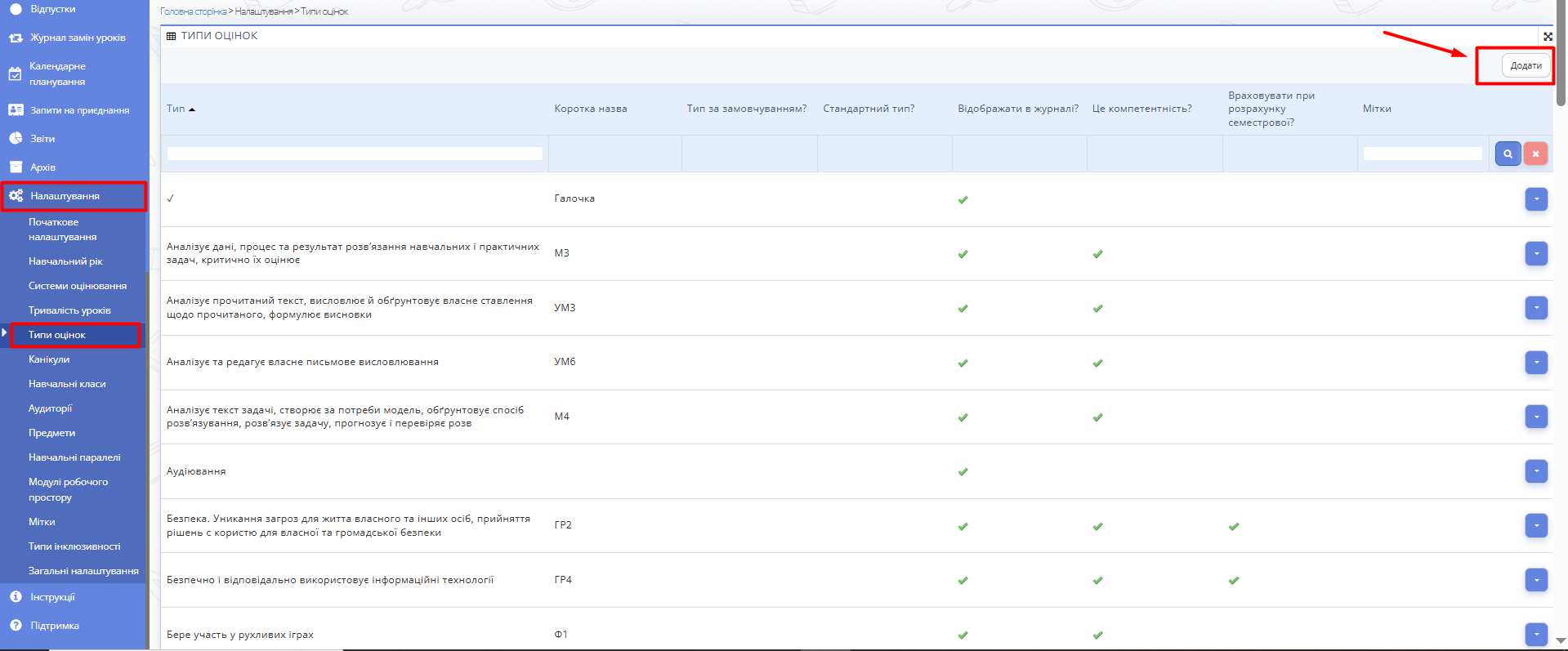This screenshot has height=651, width=1568.
Task: Open the action dropdown for УМ6 row
Action: click(1535, 362)
